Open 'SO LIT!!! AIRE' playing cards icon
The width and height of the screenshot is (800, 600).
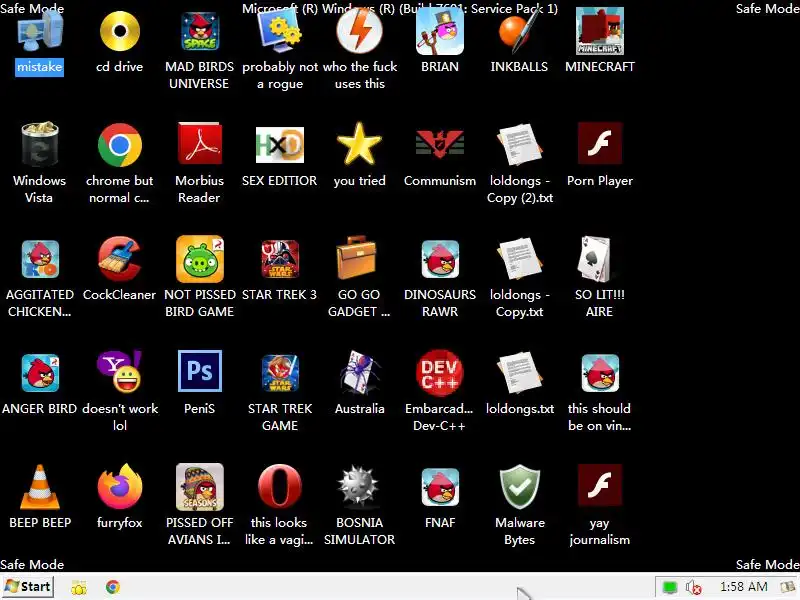pos(595,259)
